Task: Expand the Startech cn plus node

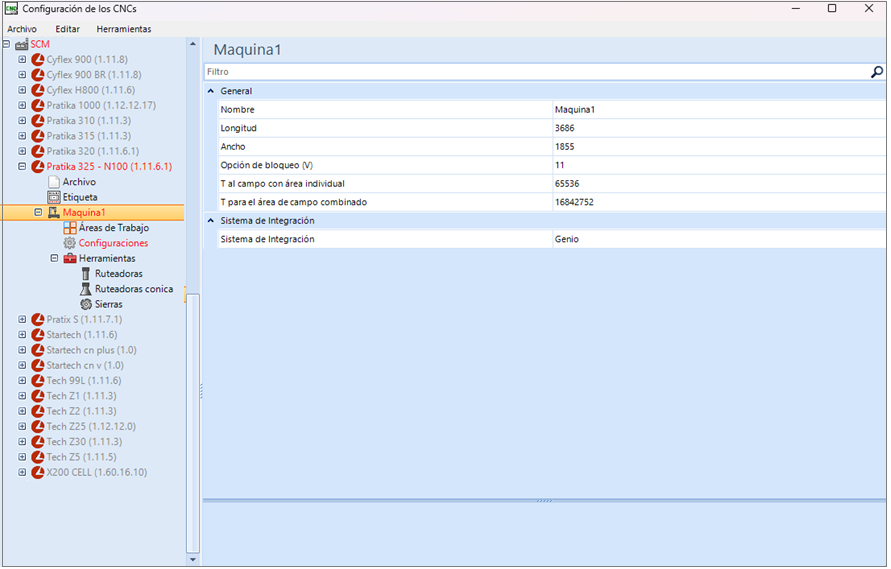Action: [x=22, y=350]
